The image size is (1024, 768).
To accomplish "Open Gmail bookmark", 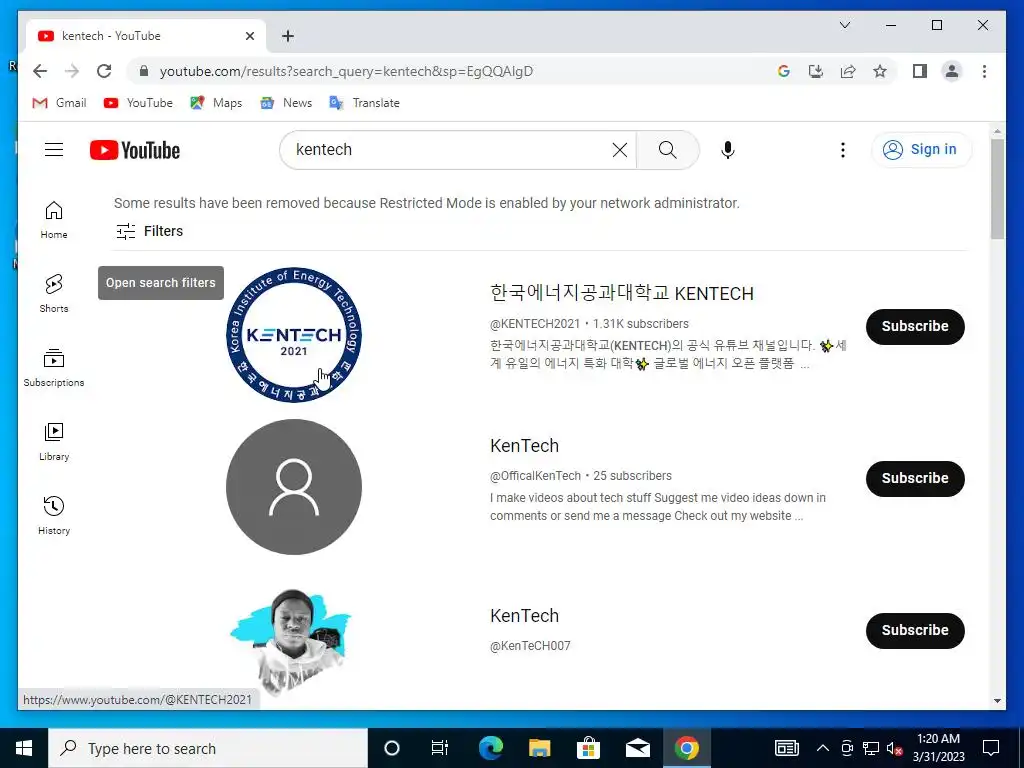I will point(59,103).
